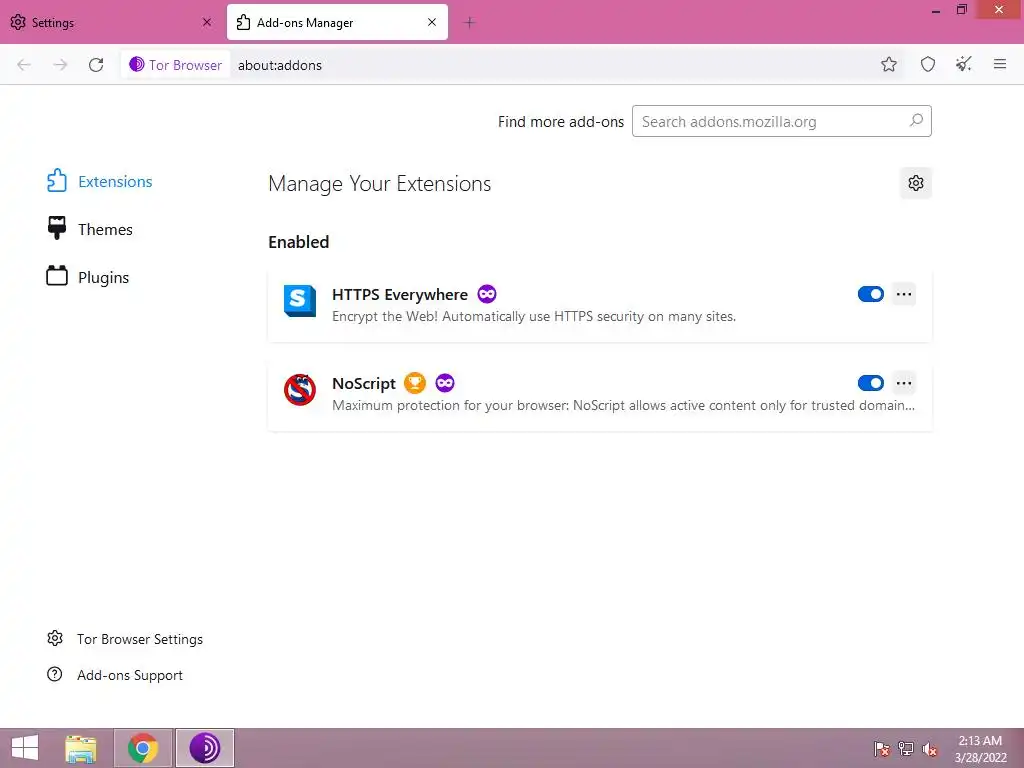Click the NoScript recommended trophy badge

(x=415, y=383)
